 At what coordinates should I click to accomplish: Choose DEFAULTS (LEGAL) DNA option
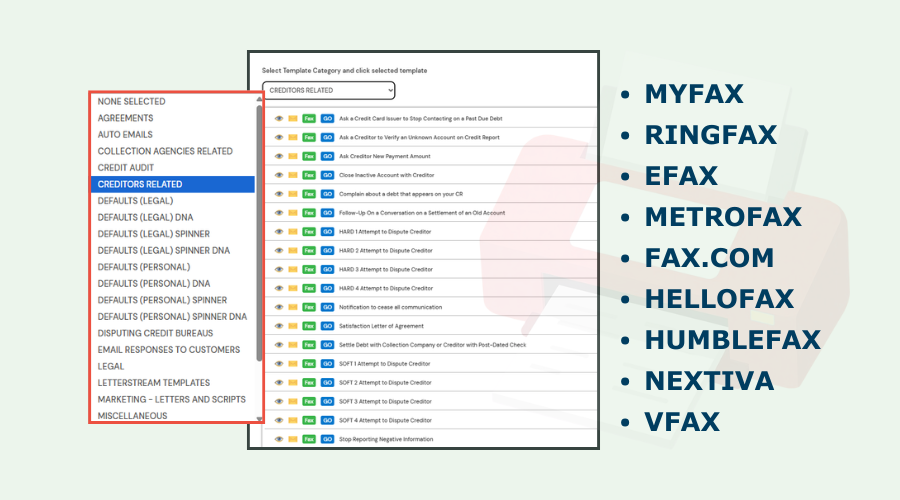tap(173, 218)
